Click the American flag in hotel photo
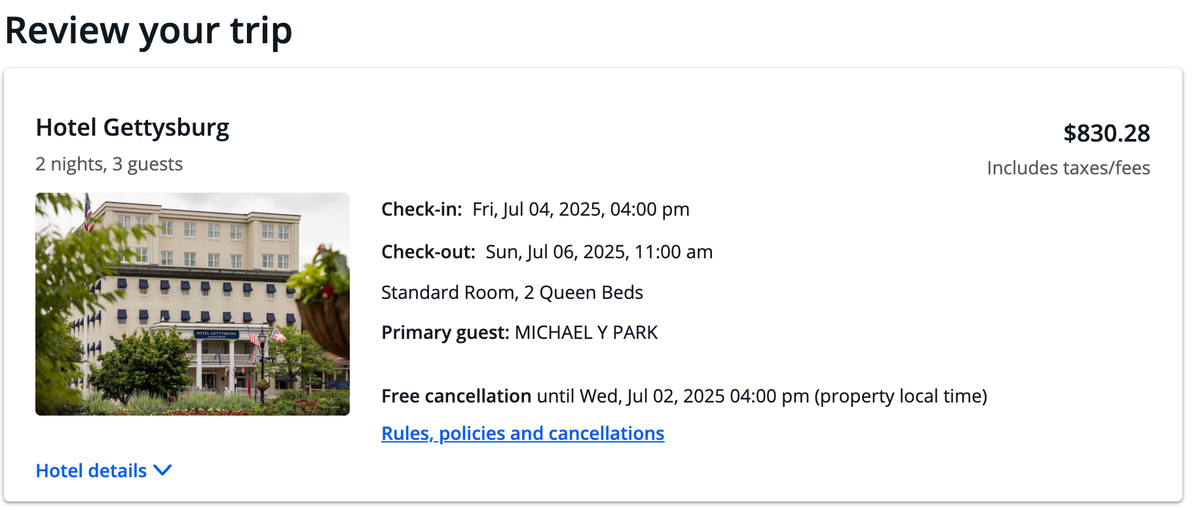The height and width of the screenshot is (510, 1200). click(88, 211)
